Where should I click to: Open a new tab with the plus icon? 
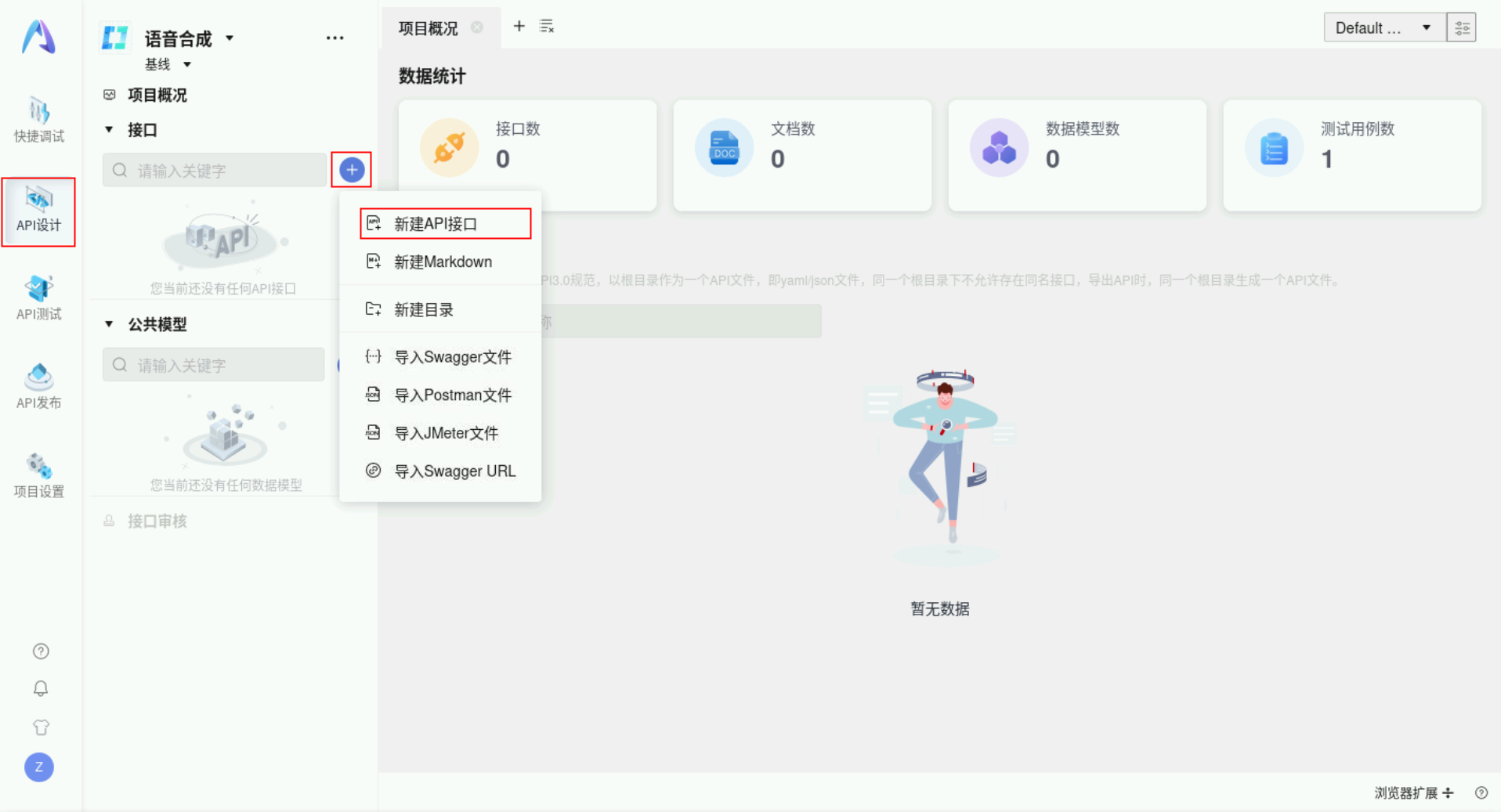[519, 26]
